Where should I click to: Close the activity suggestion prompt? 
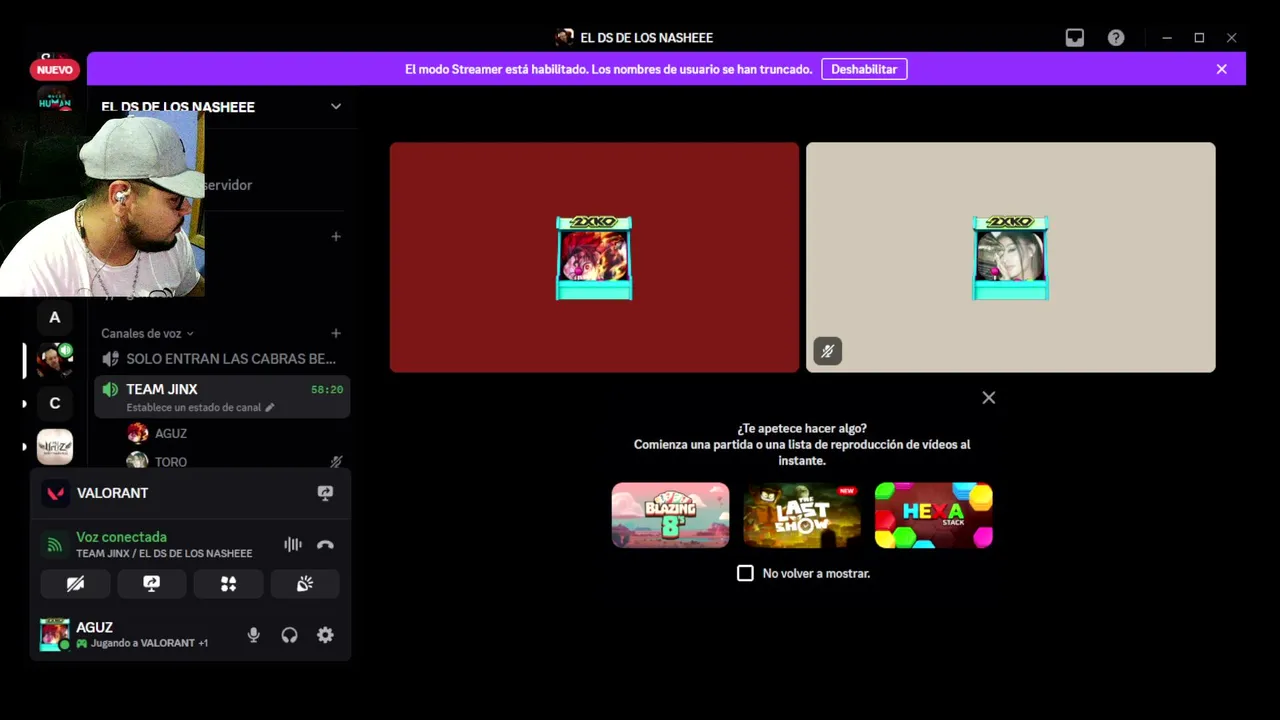(989, 398)
